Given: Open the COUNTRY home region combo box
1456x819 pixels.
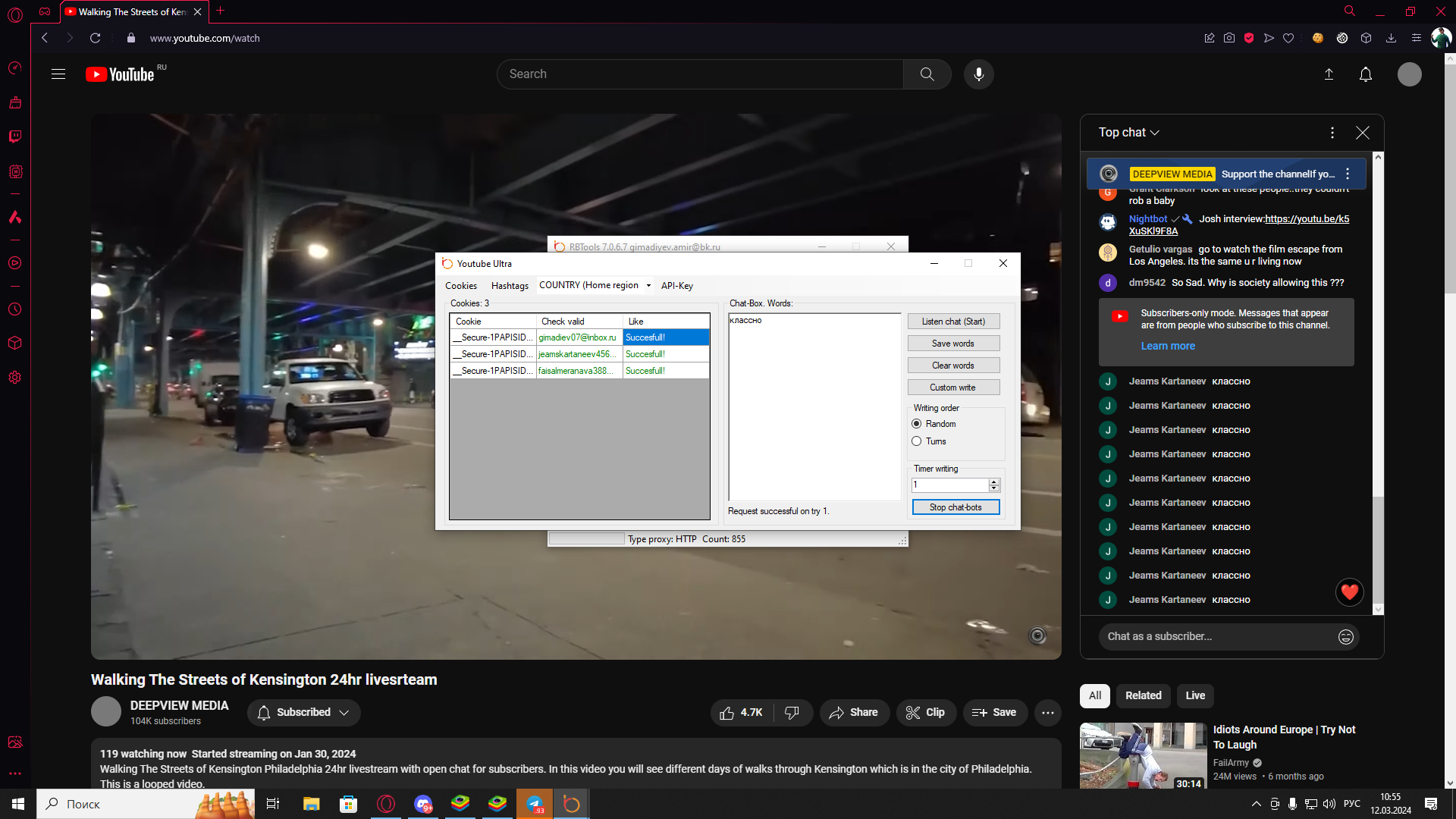Looking at the screenshot, I should (648, 286).
